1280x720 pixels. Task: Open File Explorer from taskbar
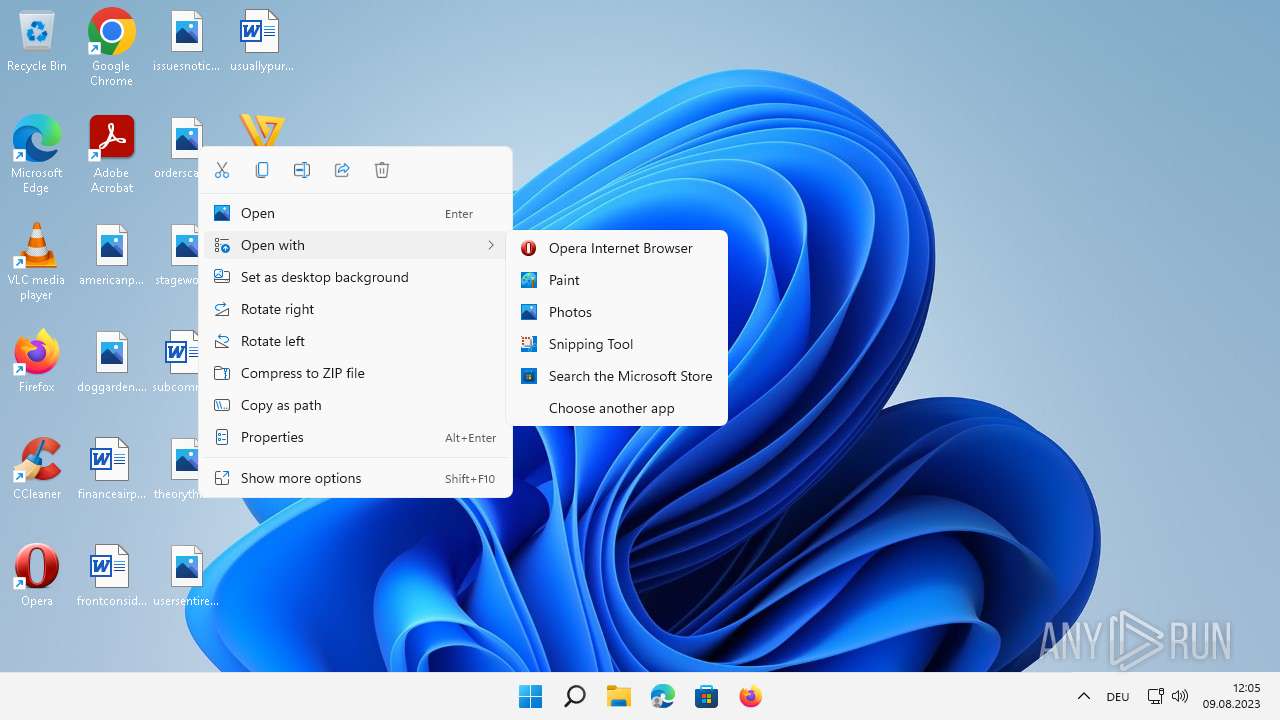(x=618, y=696)
